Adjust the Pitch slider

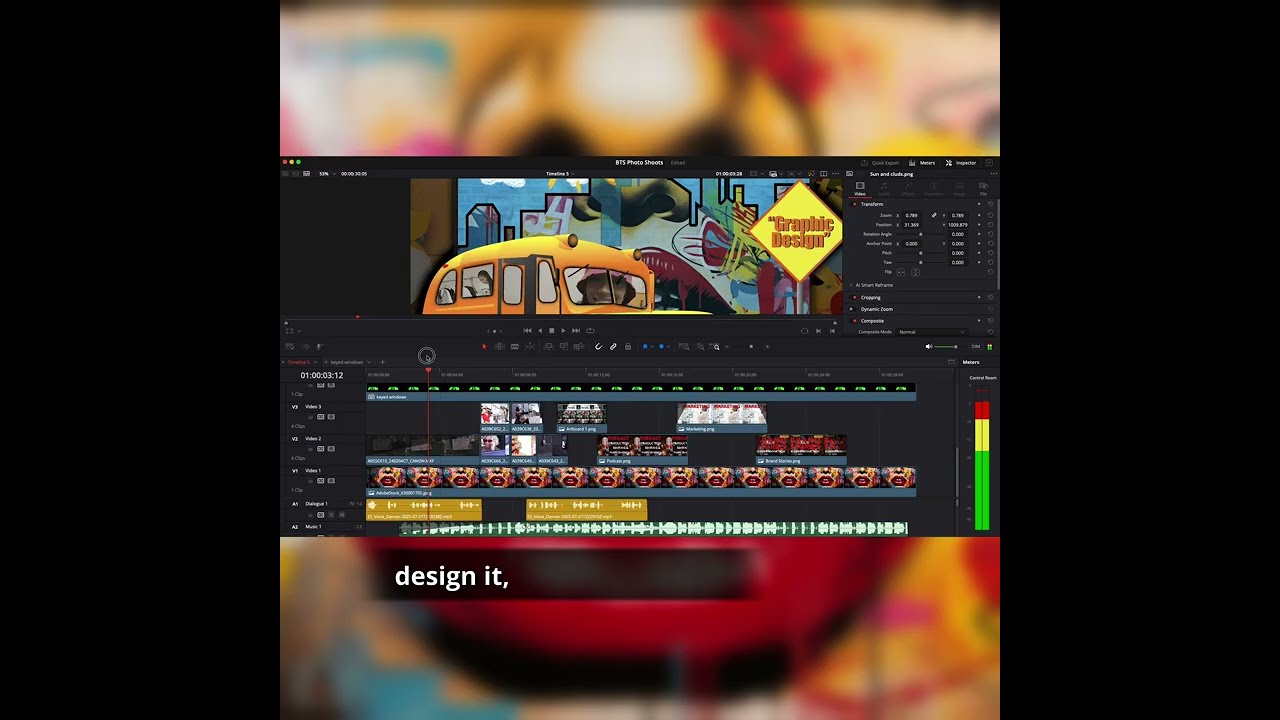point(921,253)
